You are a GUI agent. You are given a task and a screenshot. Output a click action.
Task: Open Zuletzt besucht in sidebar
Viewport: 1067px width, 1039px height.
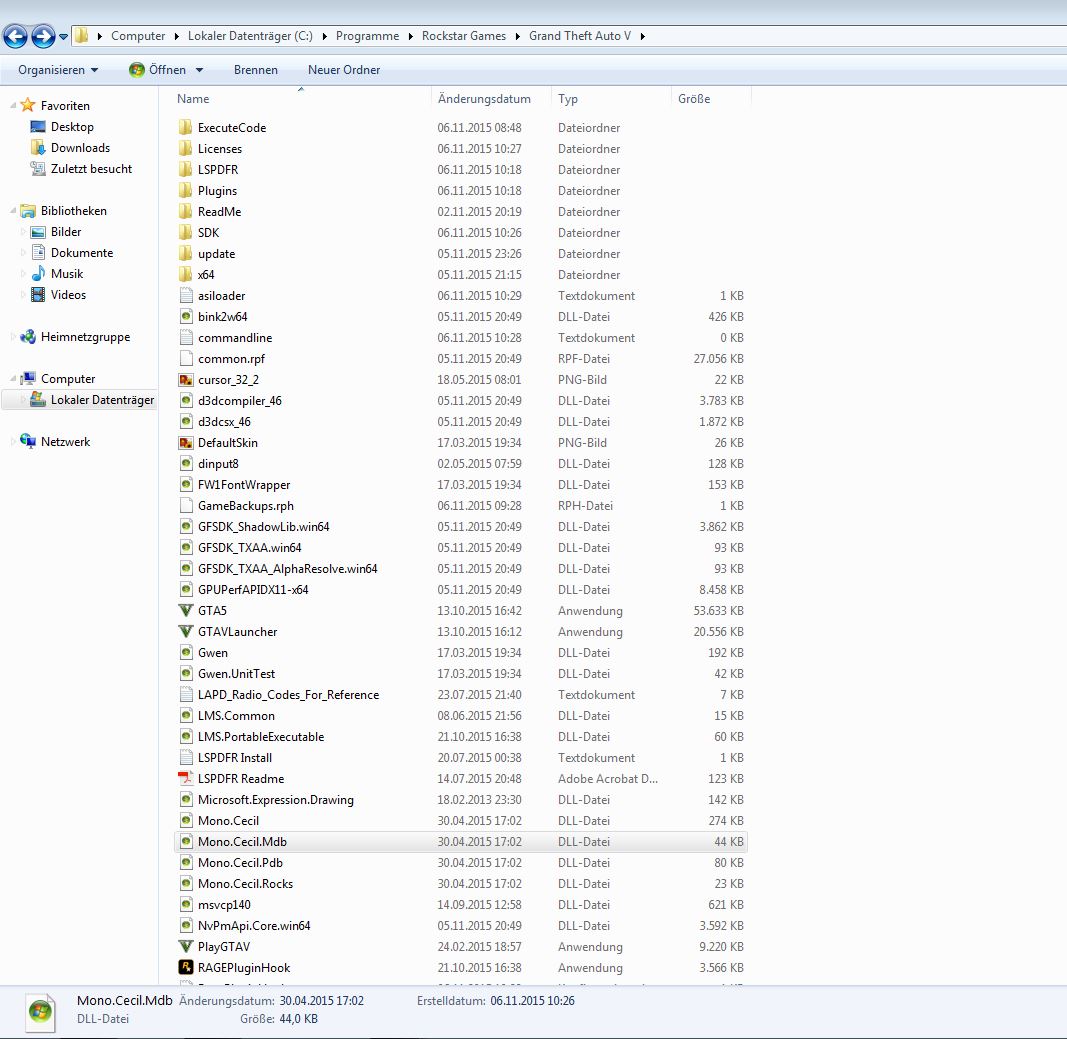click(x=91, y=169)
